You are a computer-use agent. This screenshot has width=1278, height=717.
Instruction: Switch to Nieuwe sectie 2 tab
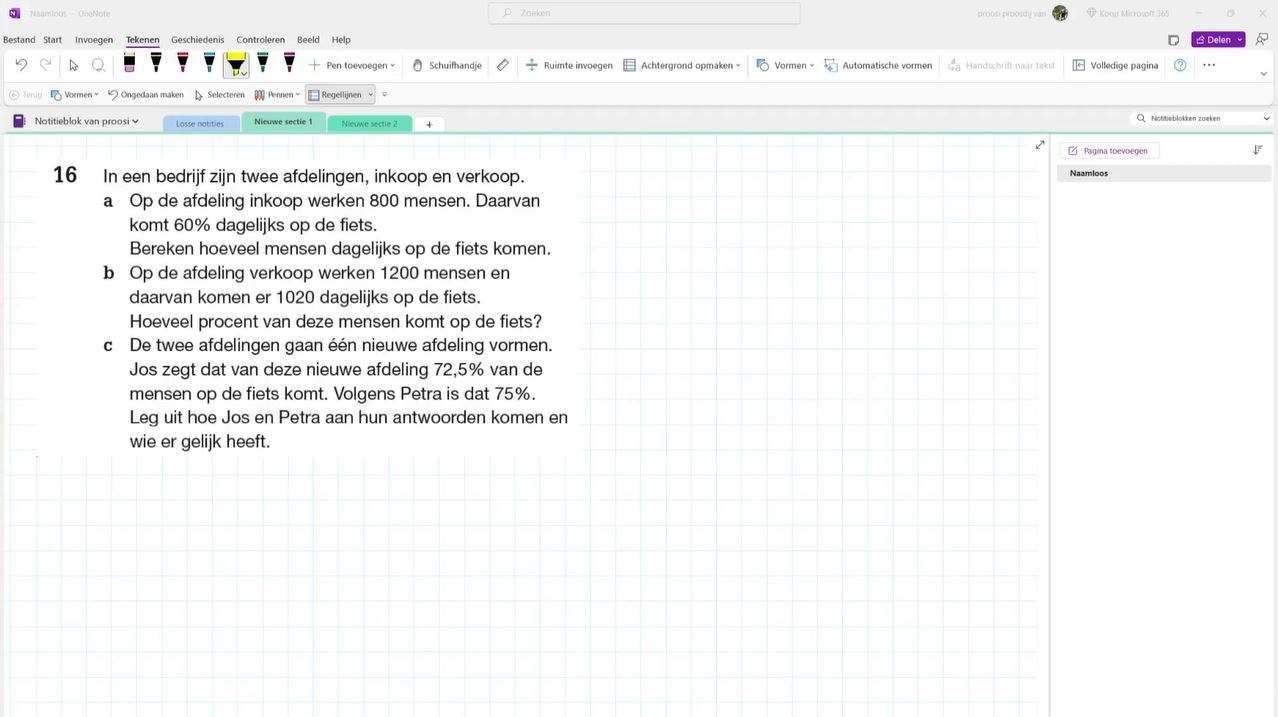369,123
